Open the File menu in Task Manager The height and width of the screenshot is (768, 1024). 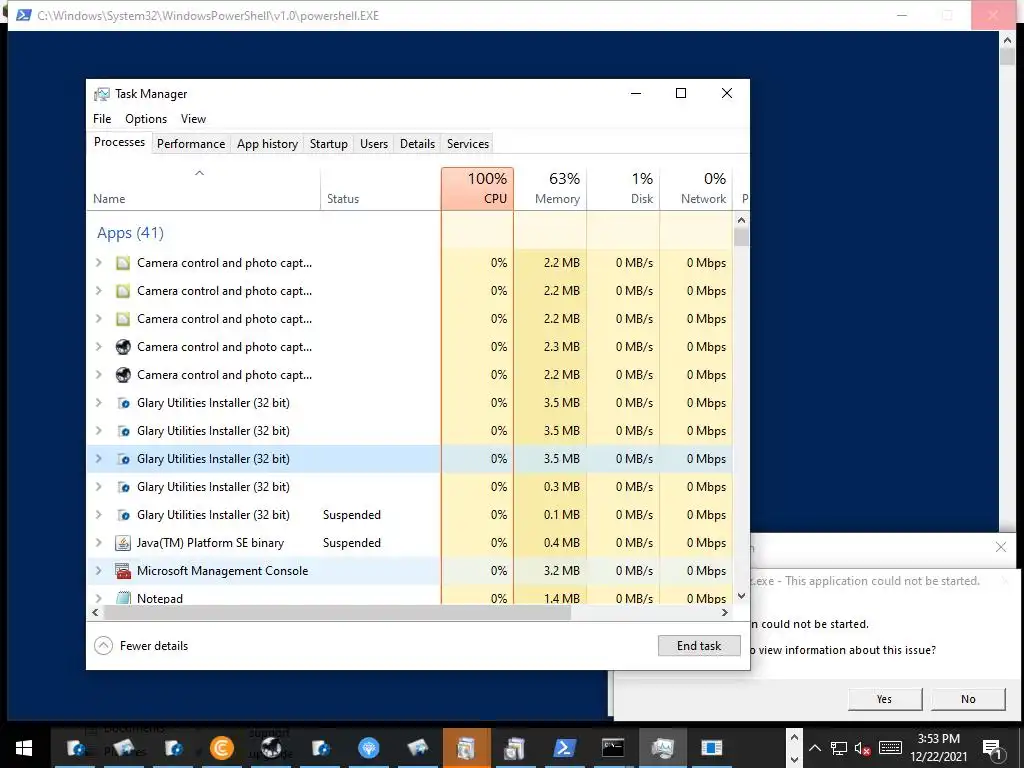102,119
